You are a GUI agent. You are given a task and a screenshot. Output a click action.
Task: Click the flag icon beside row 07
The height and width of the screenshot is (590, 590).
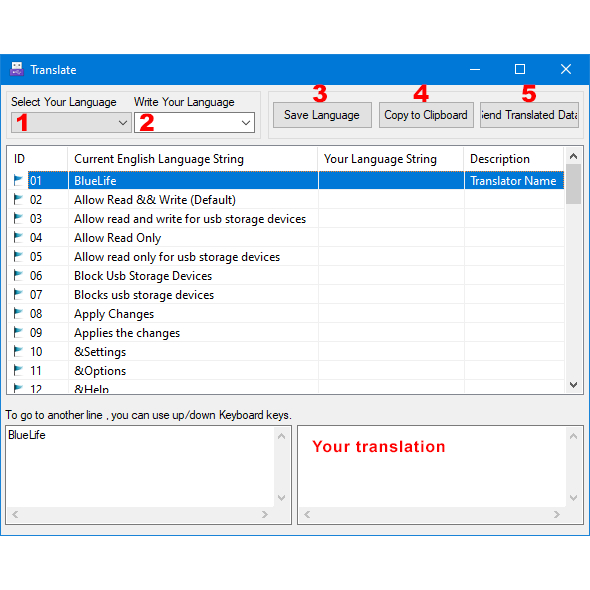click(18, 294)
